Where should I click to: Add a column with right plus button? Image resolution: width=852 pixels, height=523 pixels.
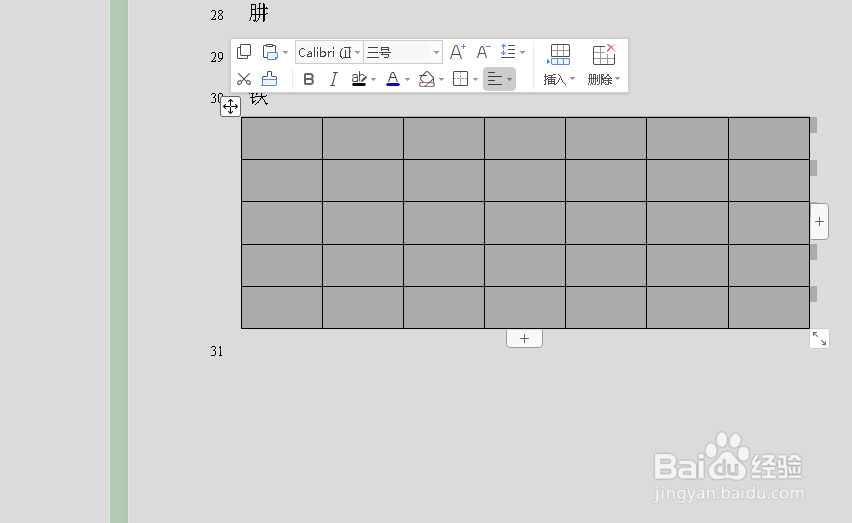819,222
